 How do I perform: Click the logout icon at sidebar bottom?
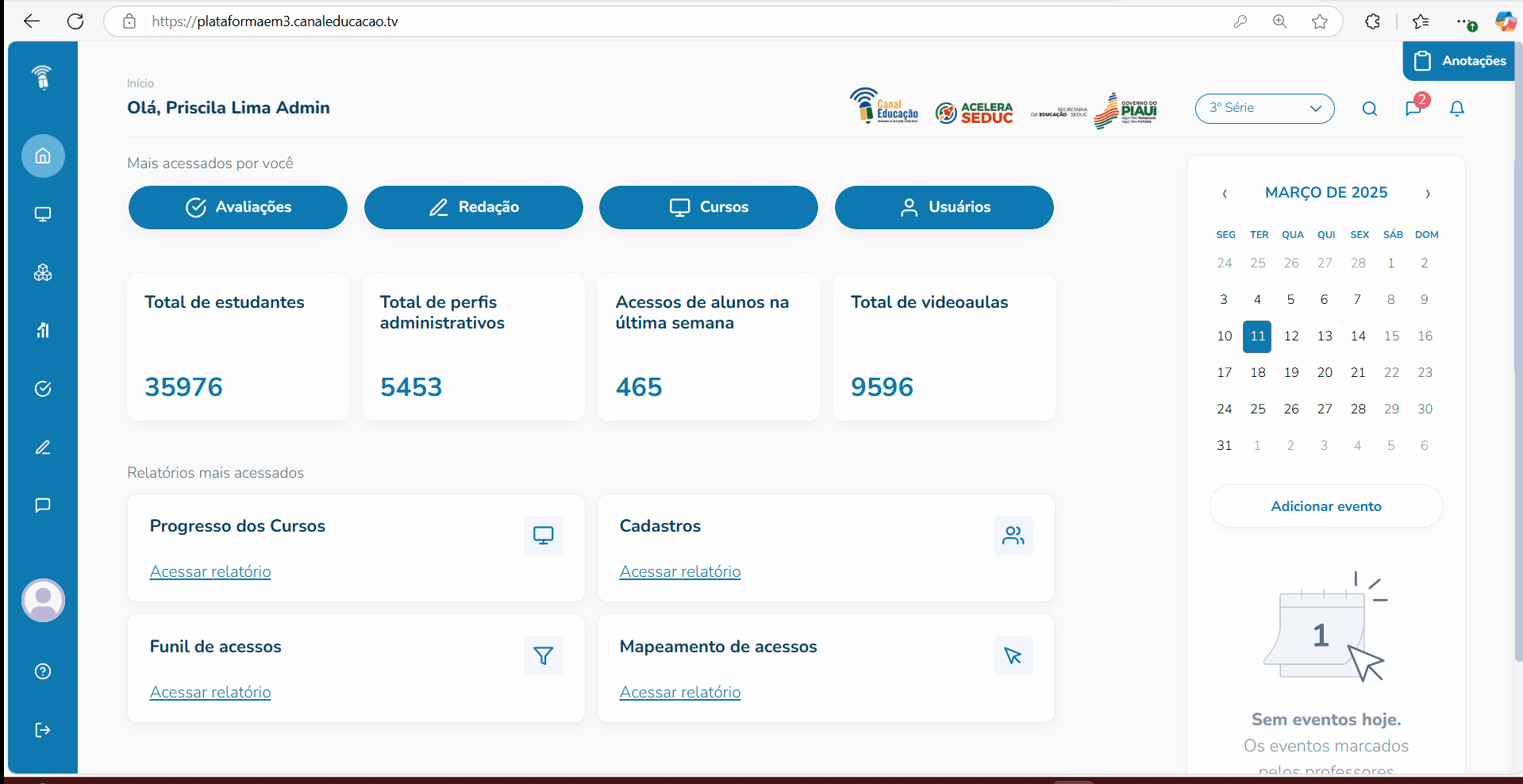click(43, 730)
